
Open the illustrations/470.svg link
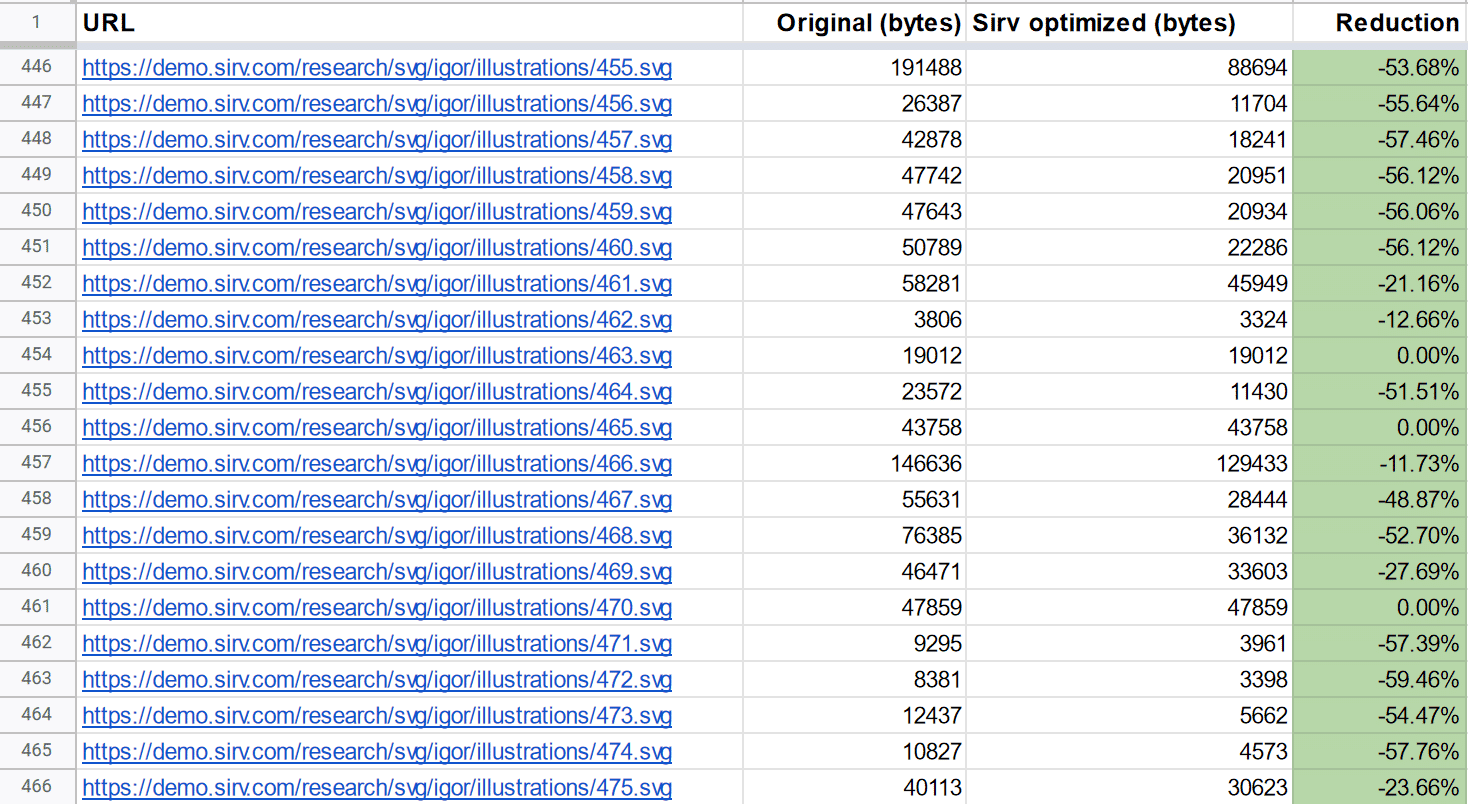[x=377, y=608]
